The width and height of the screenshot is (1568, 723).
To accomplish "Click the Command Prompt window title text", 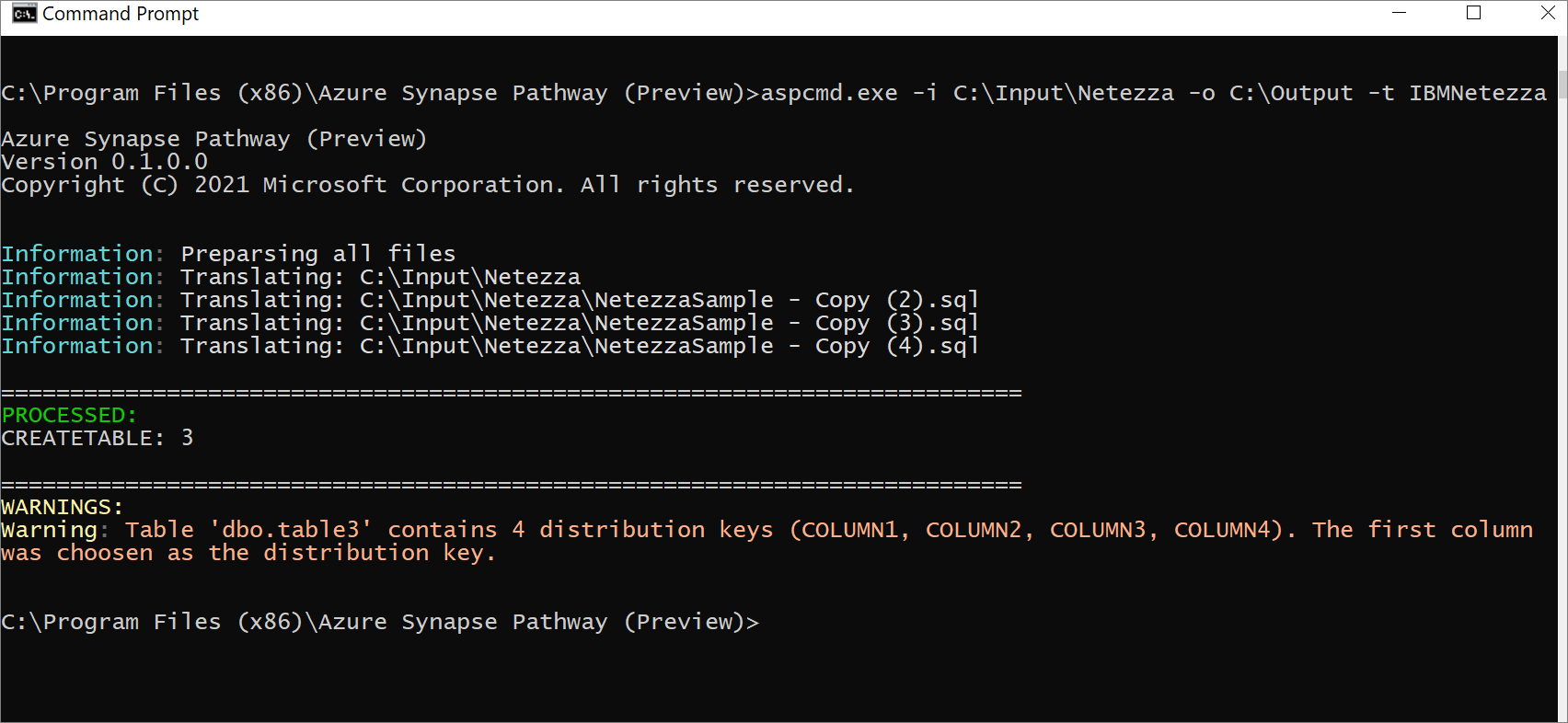I will pyautogui.click(x=121, y=14).
